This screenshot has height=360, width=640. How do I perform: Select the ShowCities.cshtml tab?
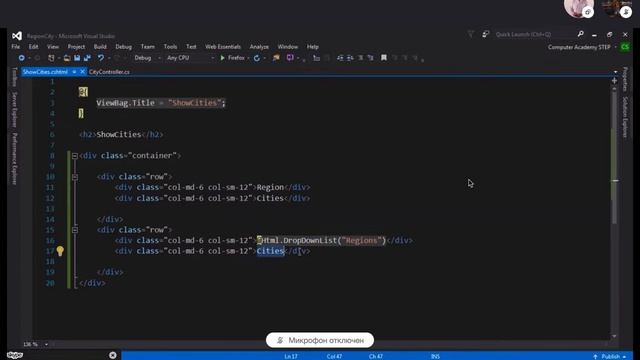(45, 72)
